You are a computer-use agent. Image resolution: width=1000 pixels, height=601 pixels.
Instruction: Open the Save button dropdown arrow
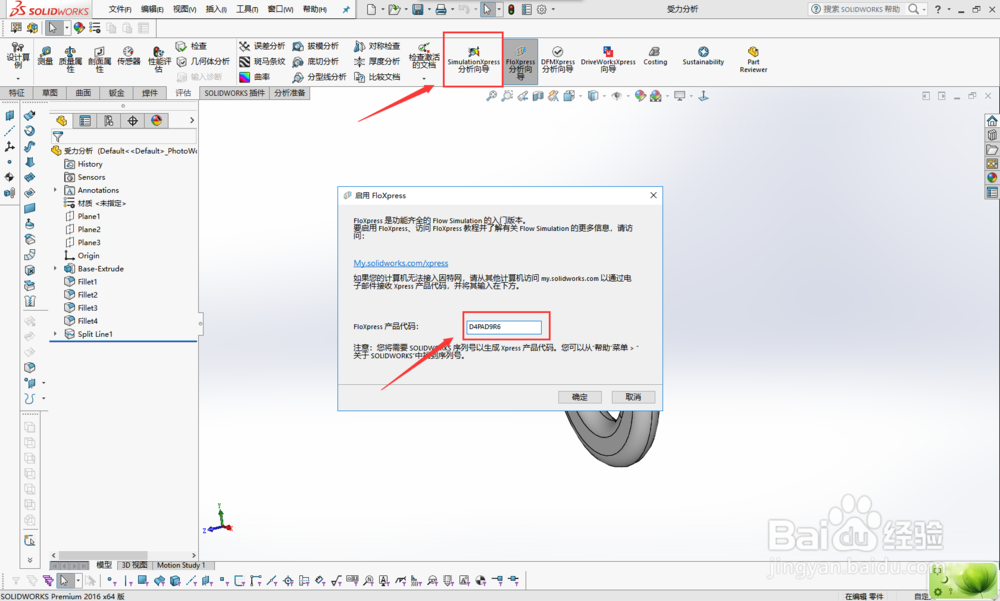pyautogui.click(x=429, y=10)
